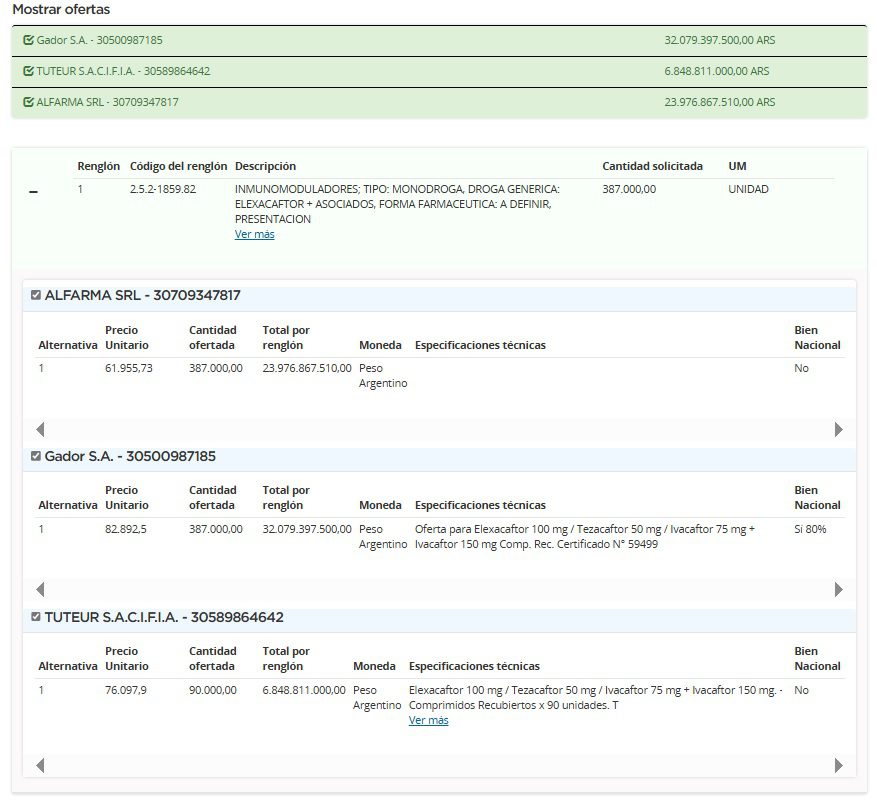Open the ALFARMA SRL 23.976.867.510,00 ARS offer row
Viewport: 877px width, 800px height.
439,102
